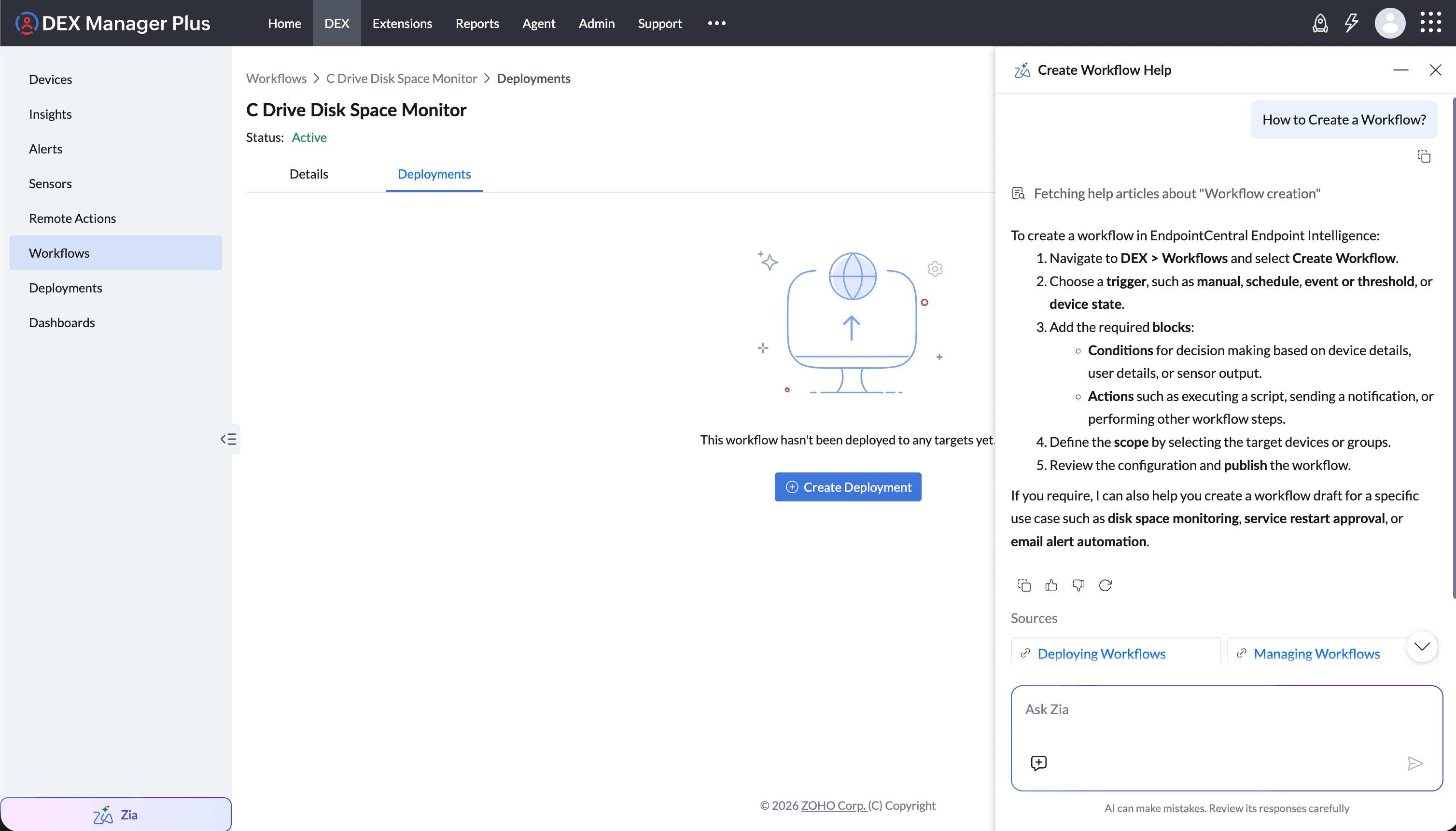Image resolution: width=1456 pixels, height=831 pixels.
Task: Focus the Ask Zia input field
Action: point(1227,738)
